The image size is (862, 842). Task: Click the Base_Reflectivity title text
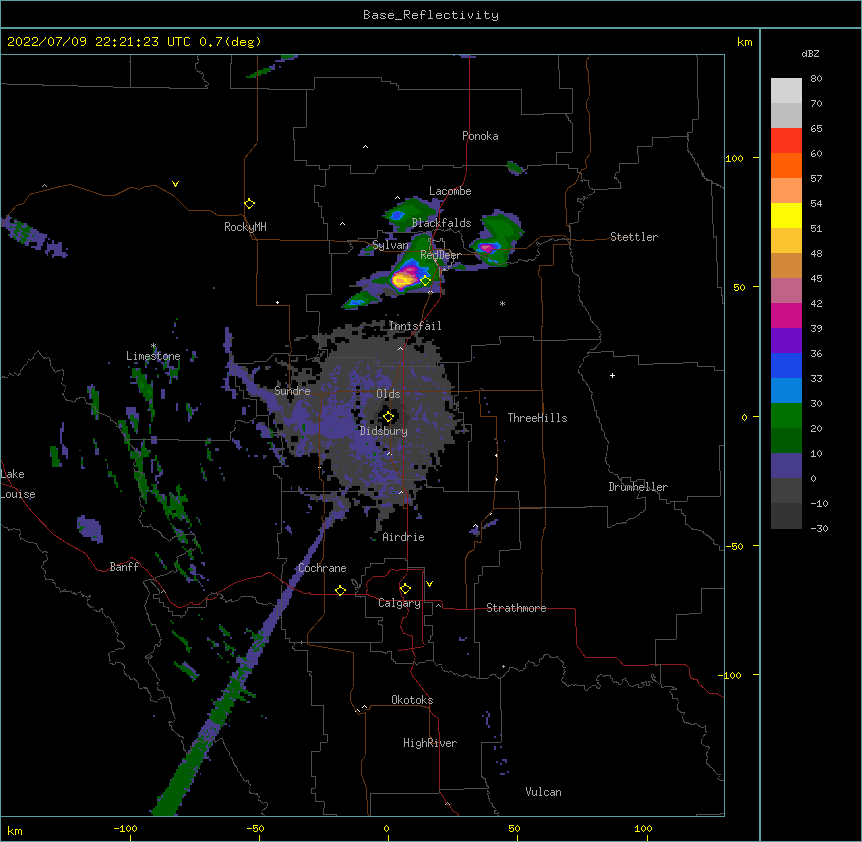[431, 15]
